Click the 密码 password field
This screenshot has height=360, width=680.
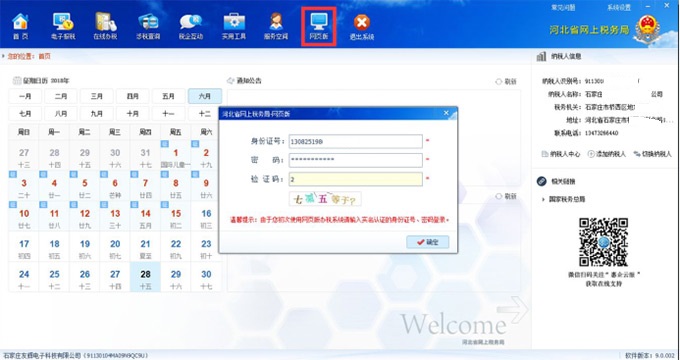pyautogui.click(x=356, y=160)
